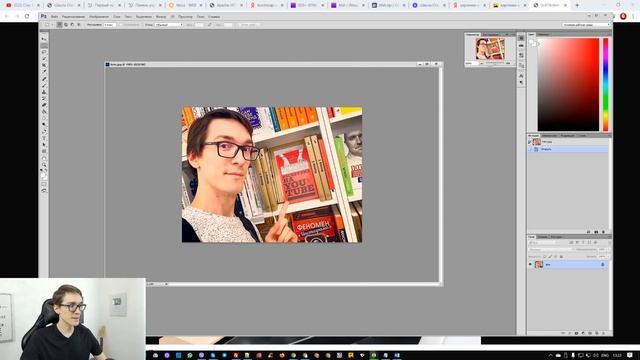This screenshot has width=640, height=360.
Task: Select the Blur tool
Action: click(x=44, y=118)
